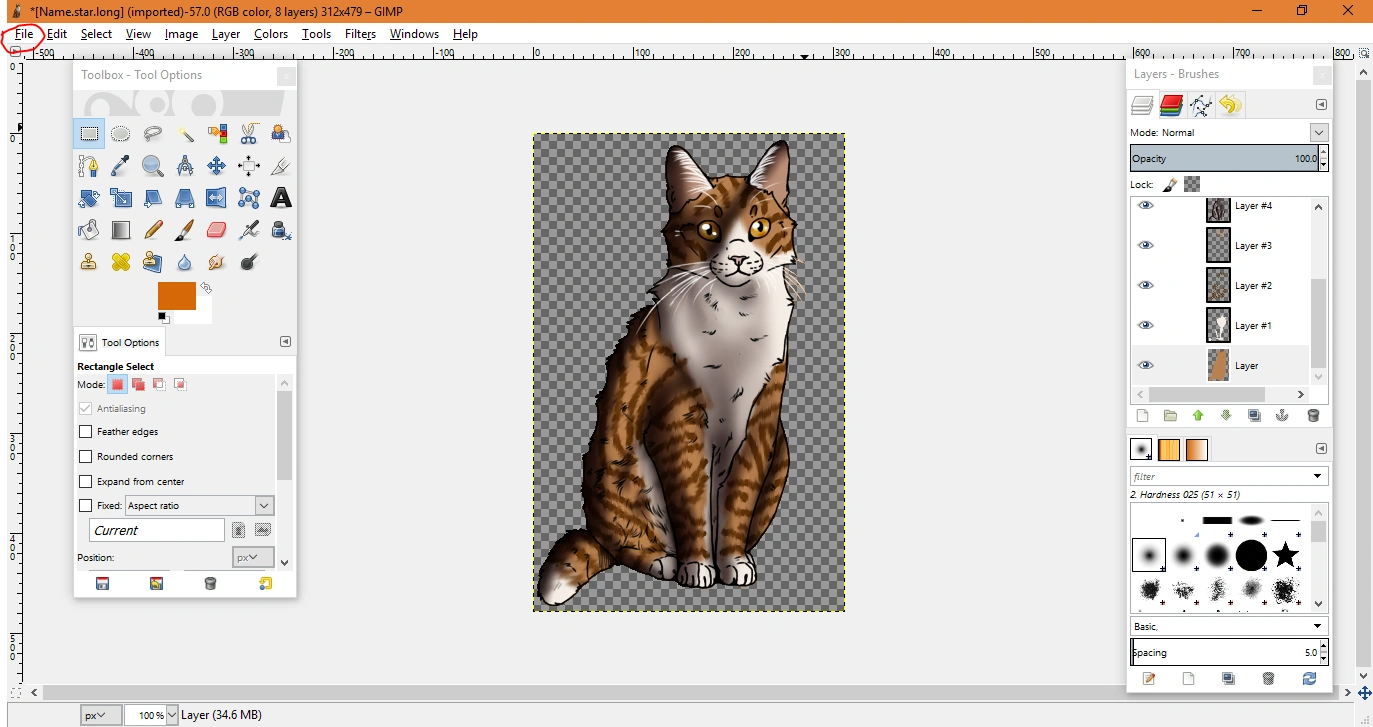Select the Zoom magnifier tool
This screenshot has width=1373, height=727.
(x=153, y=166)
